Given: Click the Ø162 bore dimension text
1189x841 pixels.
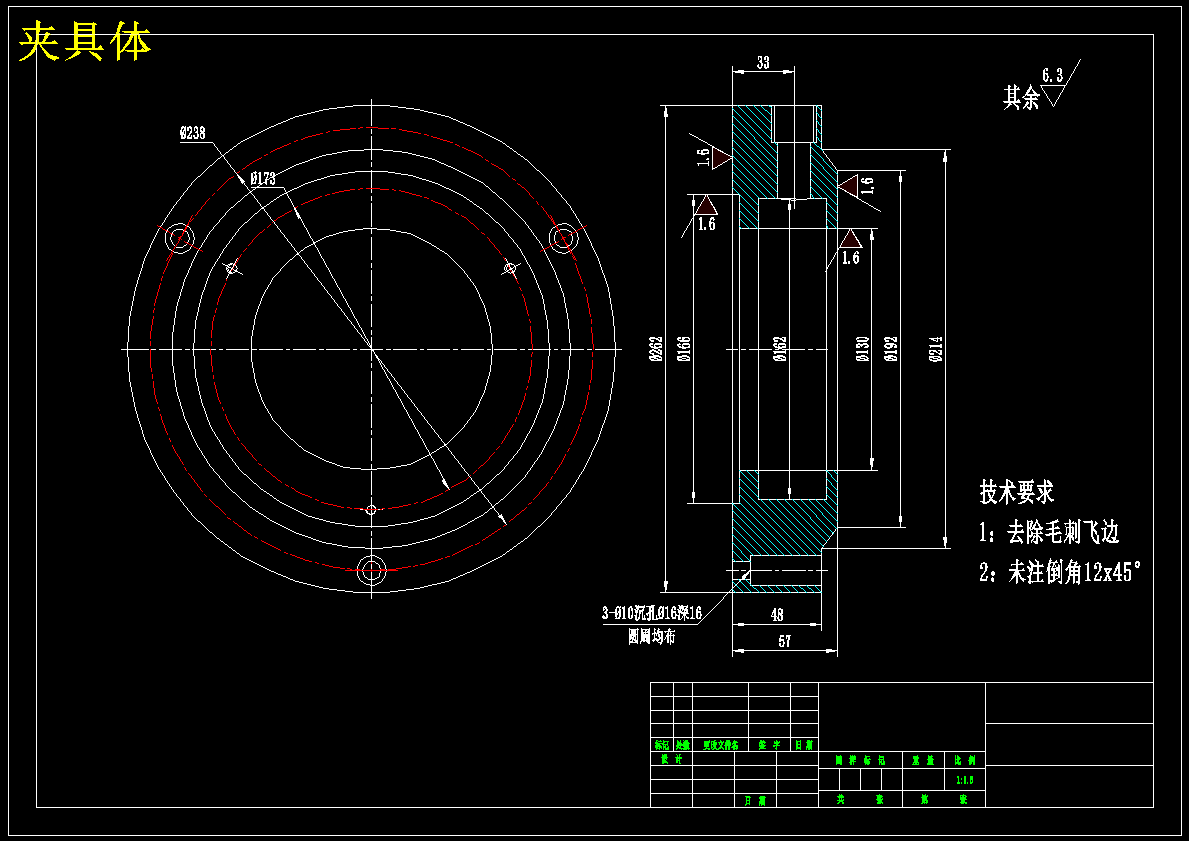Looking at the screenshot, I should tap(780, 349).
